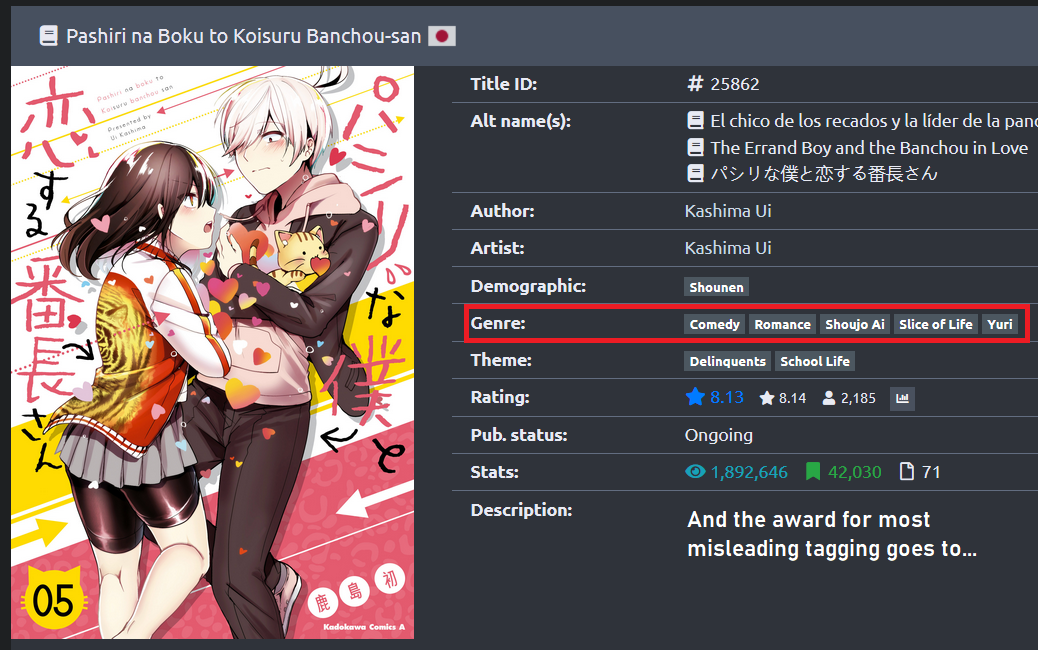The image size is (1038, 650).
Task: Click the Japan flag icon in header
Action: tap(442, 36)
